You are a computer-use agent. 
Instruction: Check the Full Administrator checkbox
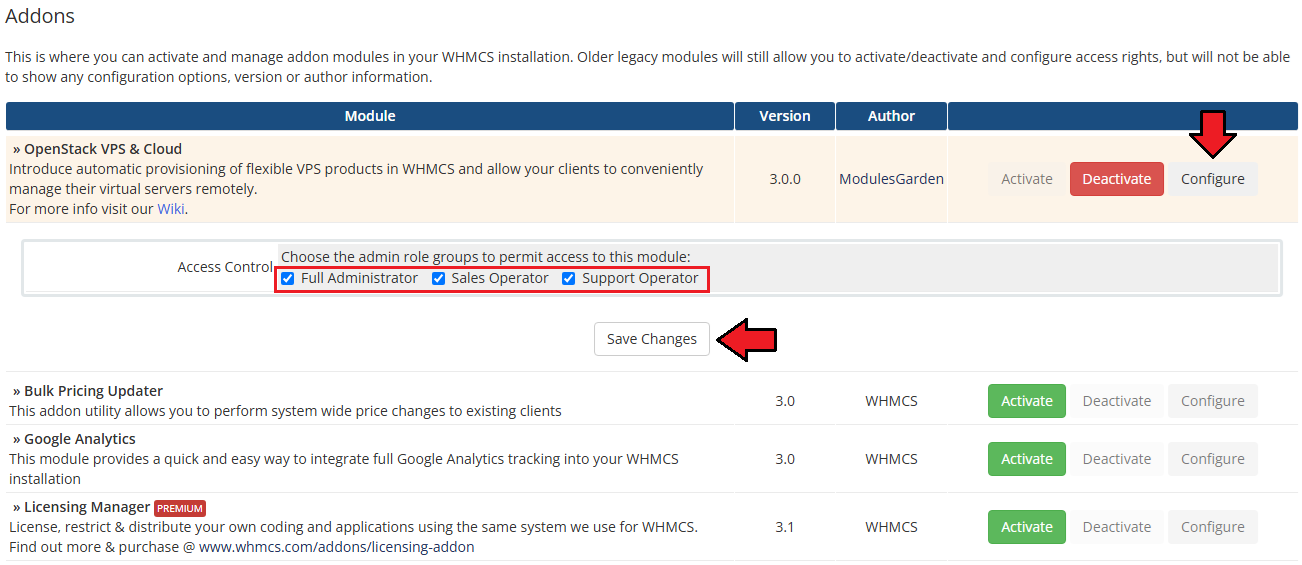click(288, 279)
